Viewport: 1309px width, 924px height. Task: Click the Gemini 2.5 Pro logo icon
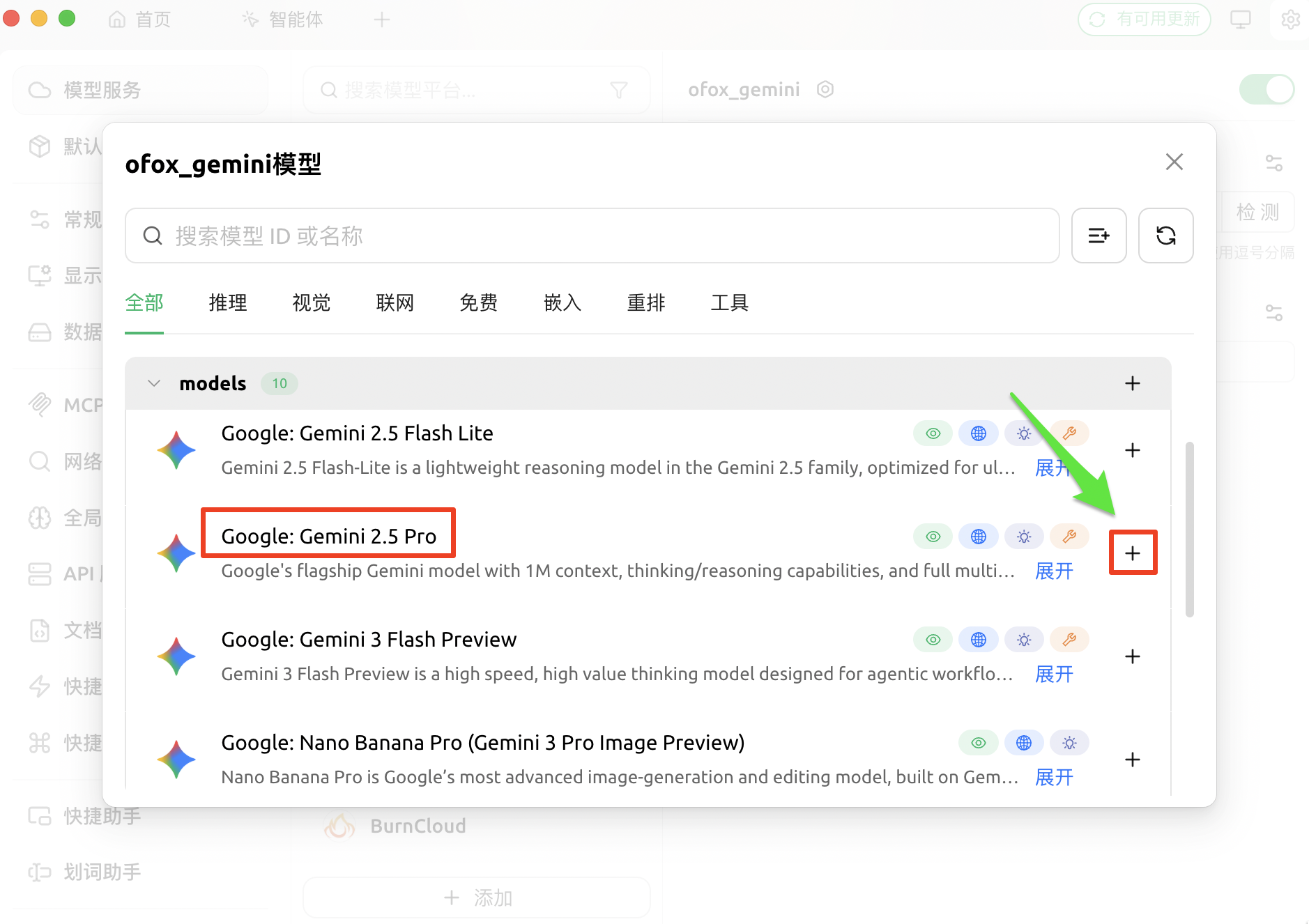177,553
